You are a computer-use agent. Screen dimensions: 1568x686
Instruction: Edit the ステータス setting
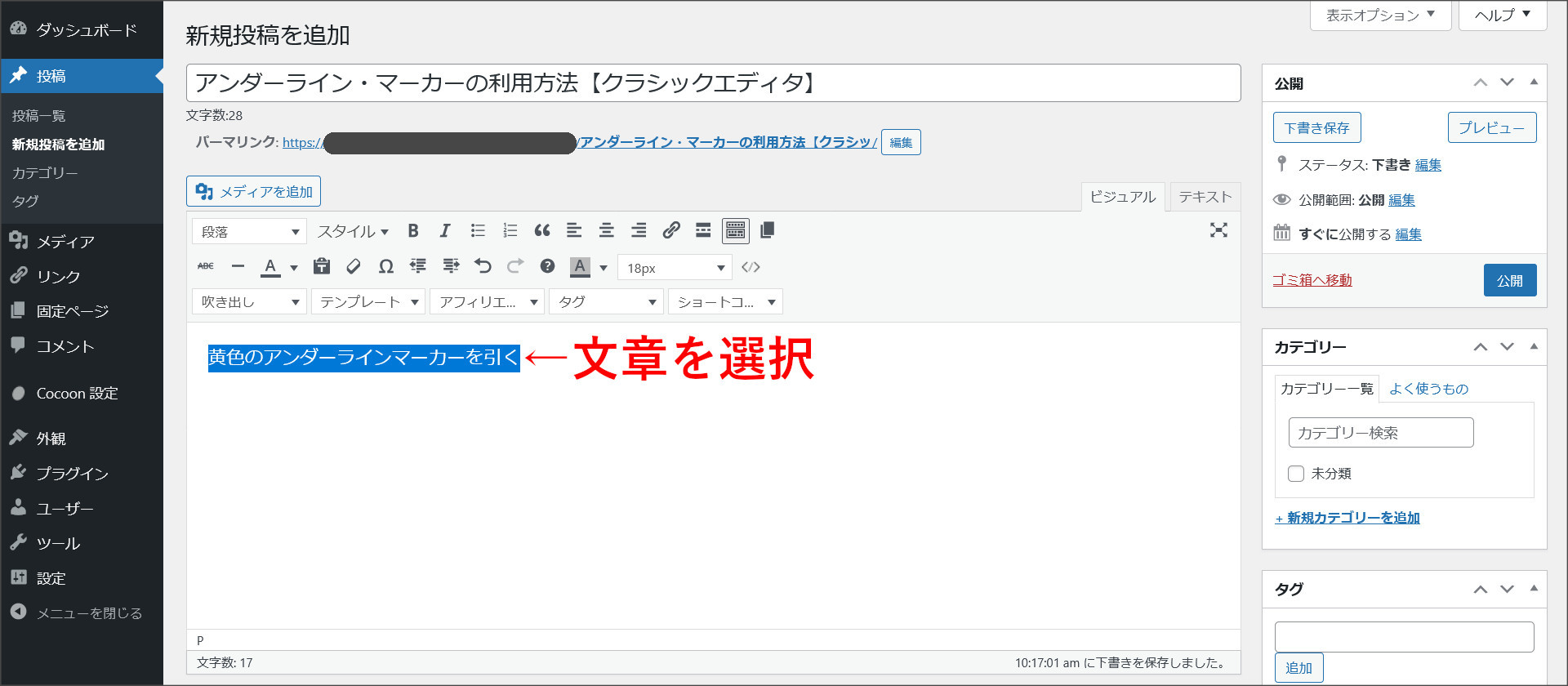tap(1428, 165)
